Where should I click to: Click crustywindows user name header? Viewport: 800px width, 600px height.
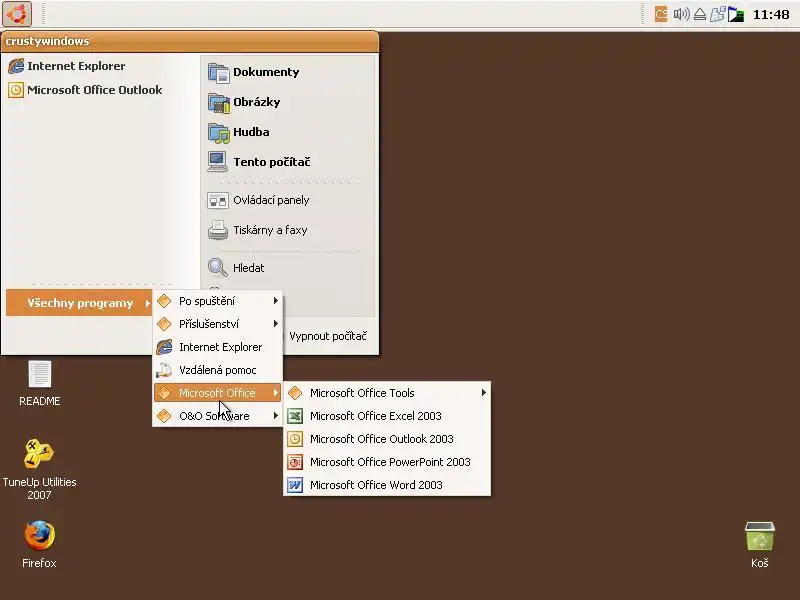pos(47,41)
